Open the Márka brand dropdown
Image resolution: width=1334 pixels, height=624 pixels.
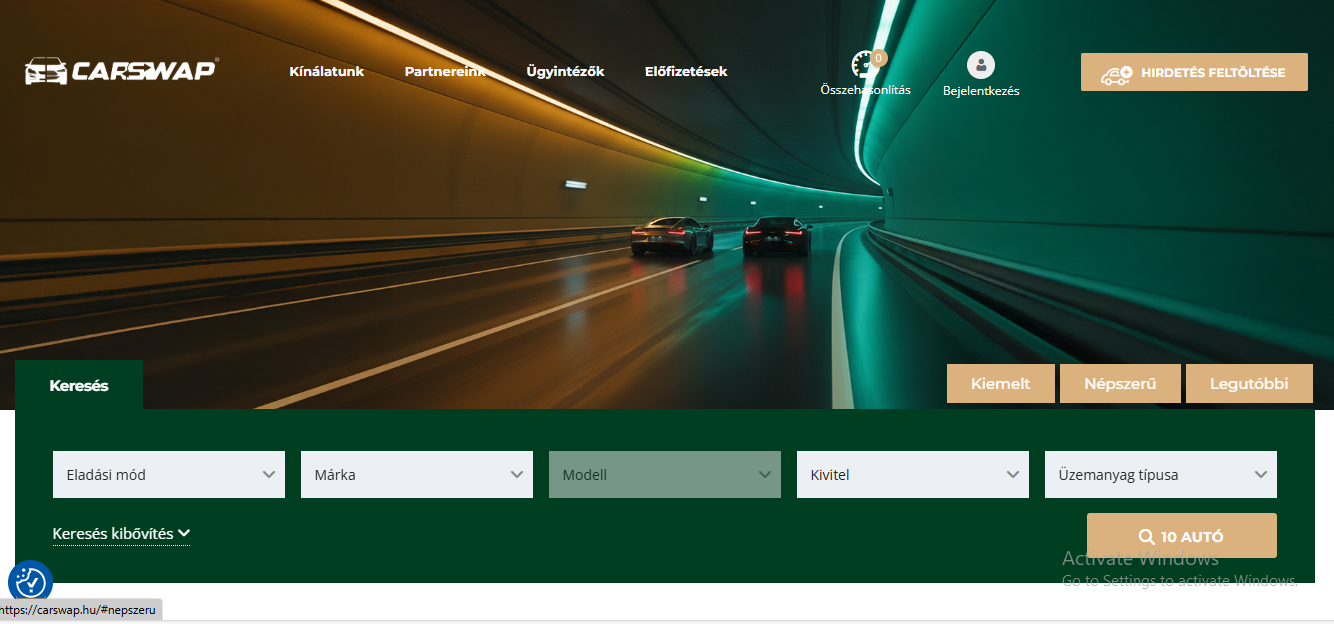417,475
